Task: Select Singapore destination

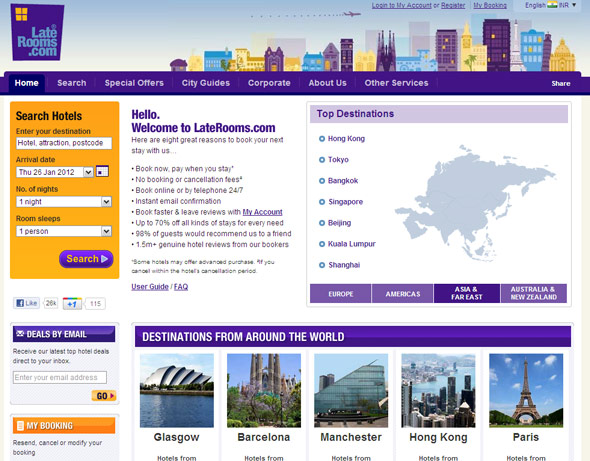Action: pos(345,202)
